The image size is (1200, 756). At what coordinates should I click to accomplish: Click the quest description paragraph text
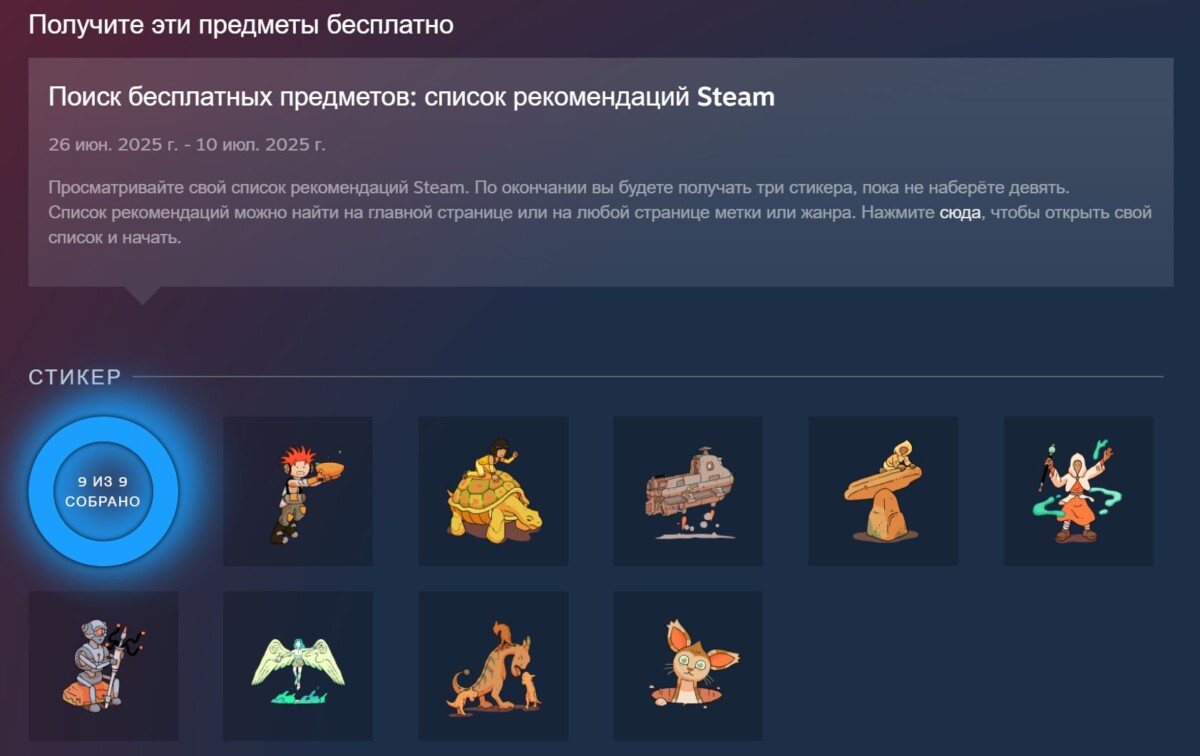tap(600, 213)
